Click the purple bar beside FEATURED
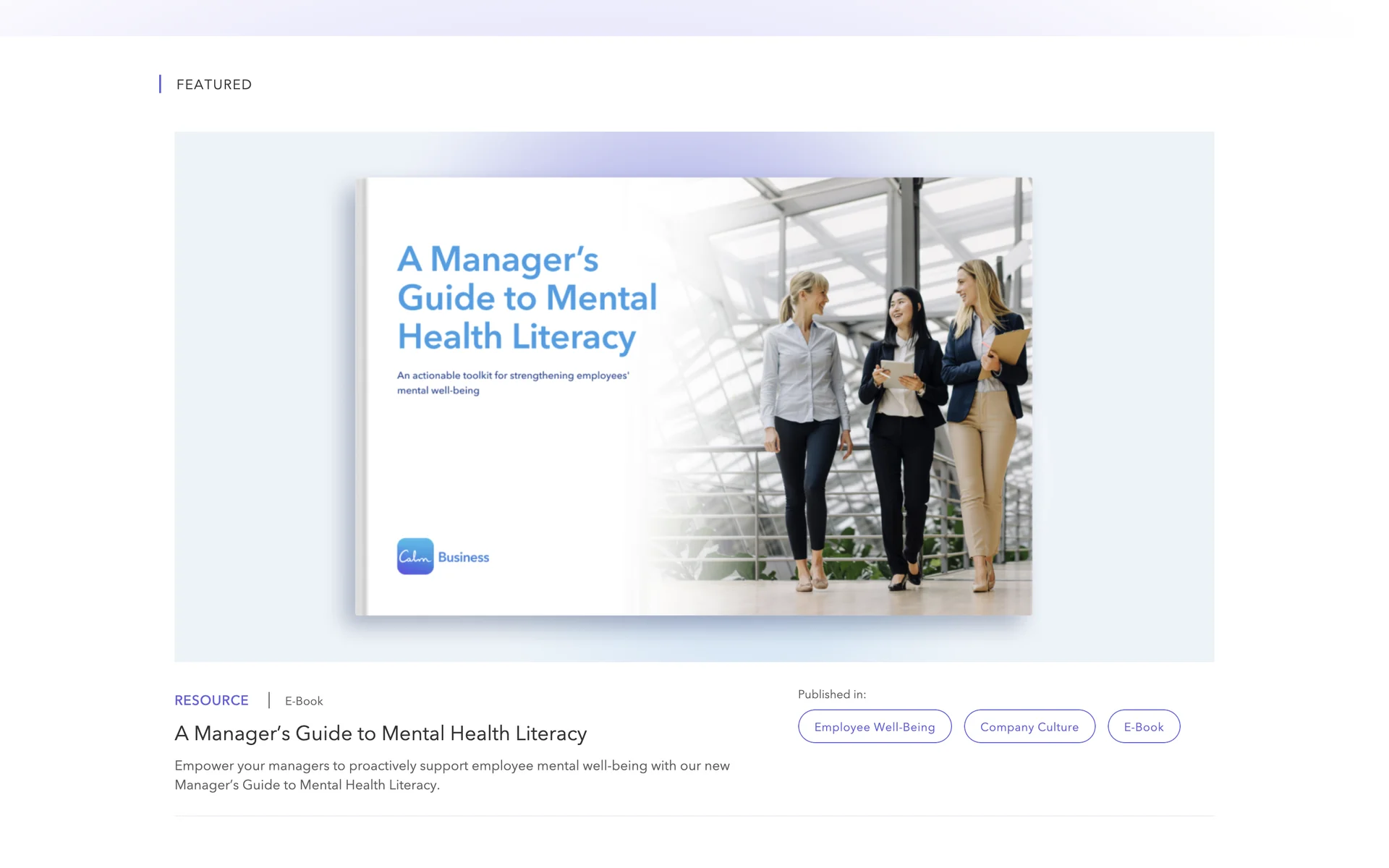The image size is (1389, 868). point(160,84)
